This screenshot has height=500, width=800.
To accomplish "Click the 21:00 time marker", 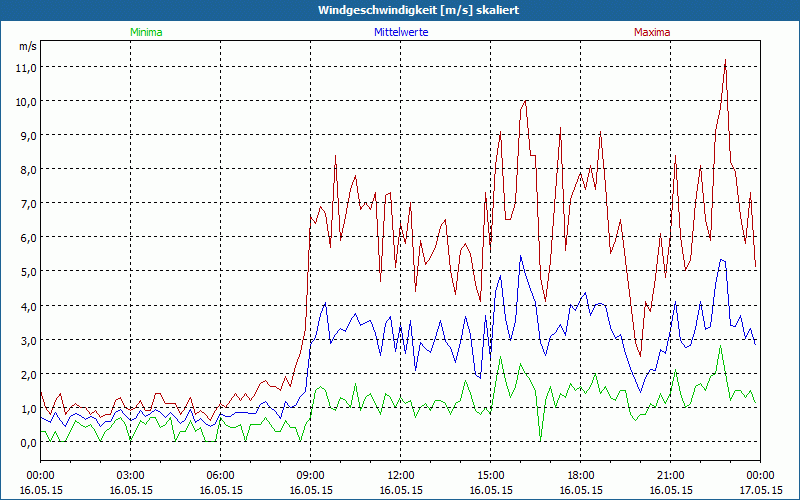I will [670, 475].
